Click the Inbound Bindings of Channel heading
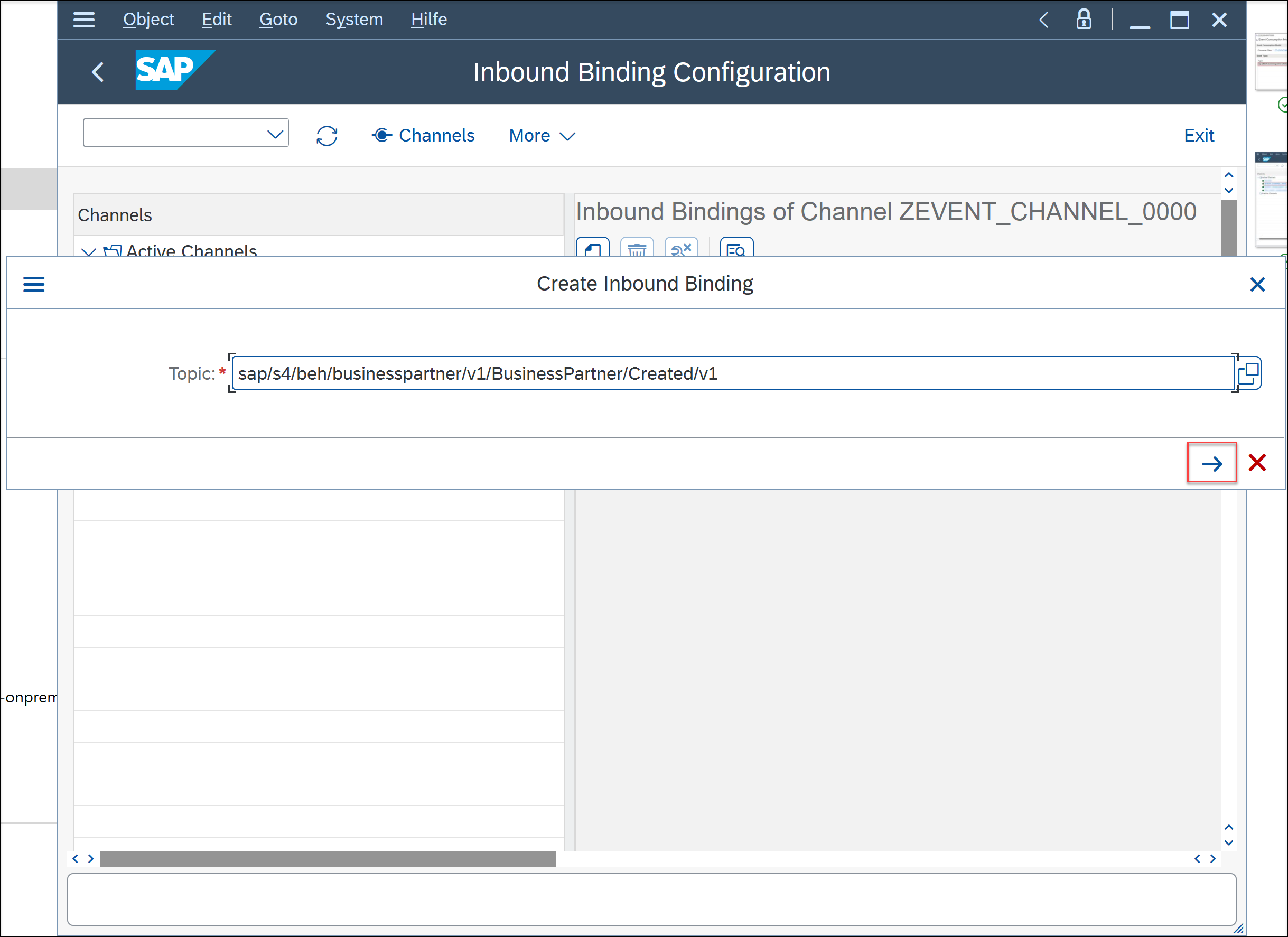Screen dimensions: 1288x937 coord(886,212)
